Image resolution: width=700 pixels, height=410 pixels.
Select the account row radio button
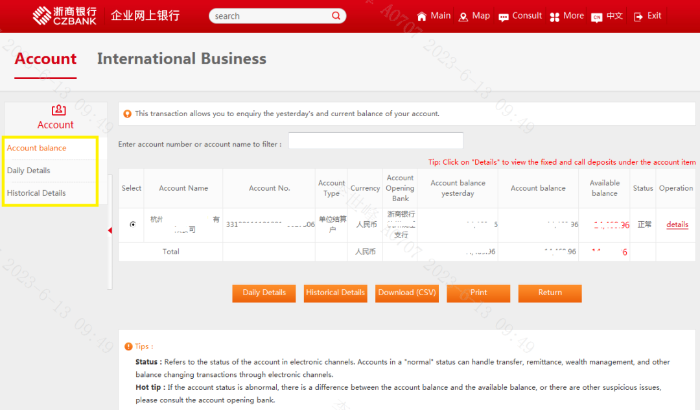coord(133,224)
